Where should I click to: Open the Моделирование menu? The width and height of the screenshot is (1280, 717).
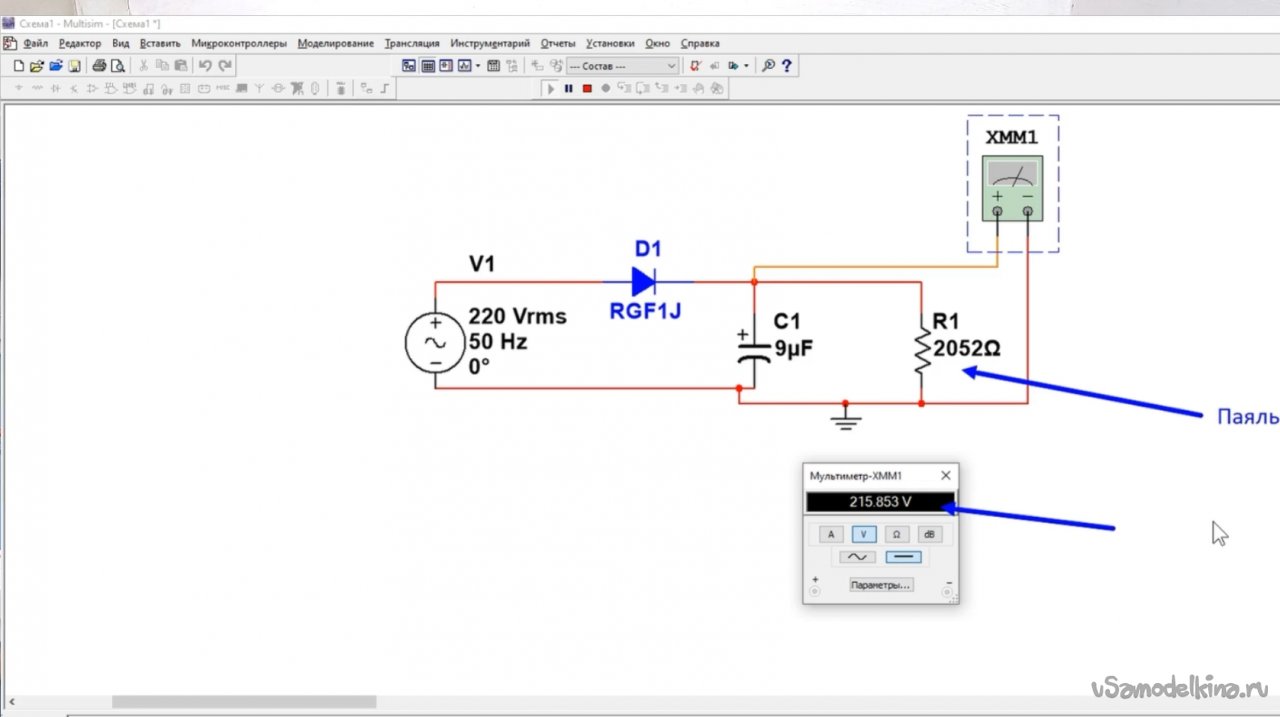click(x=335, y=44)
